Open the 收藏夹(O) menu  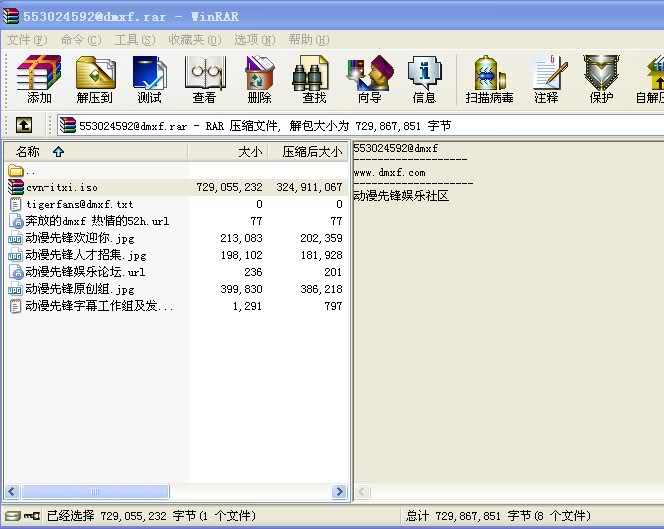click(195, 40)
